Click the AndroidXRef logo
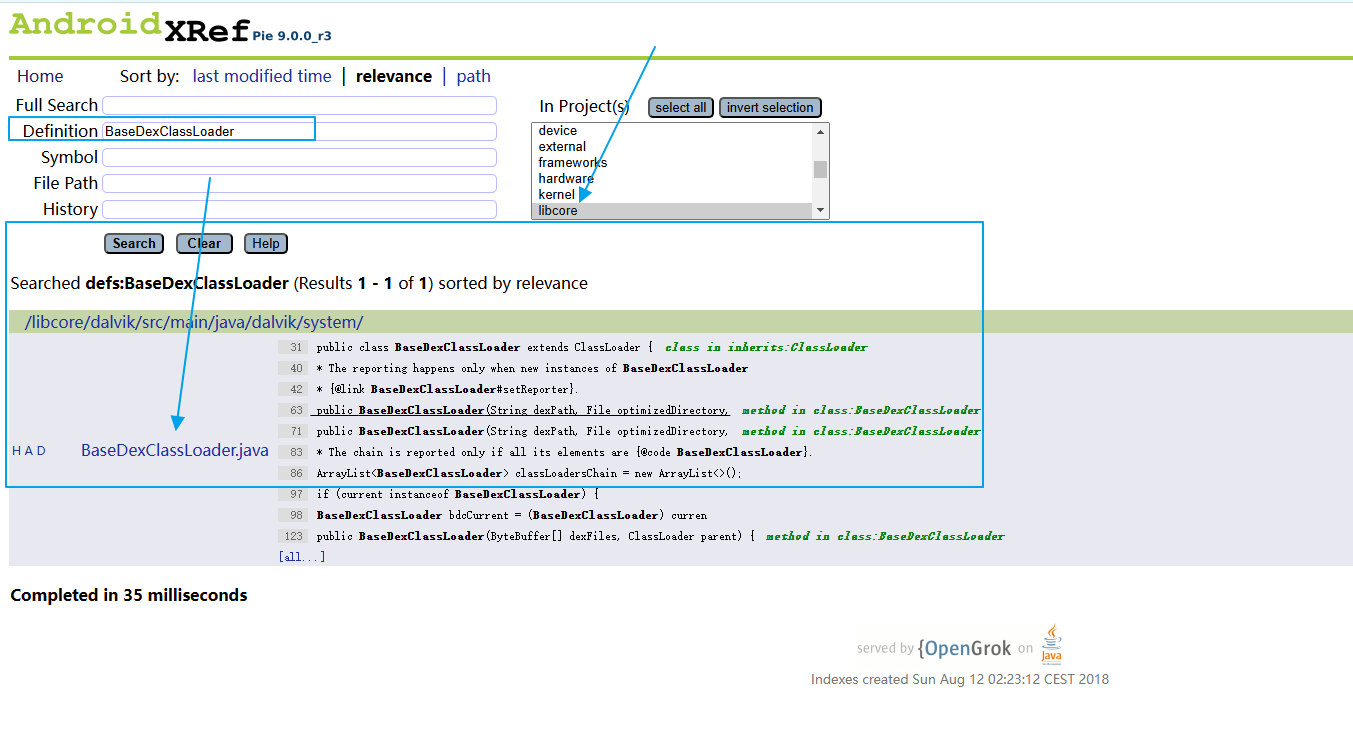 click(x=129, y=27)
